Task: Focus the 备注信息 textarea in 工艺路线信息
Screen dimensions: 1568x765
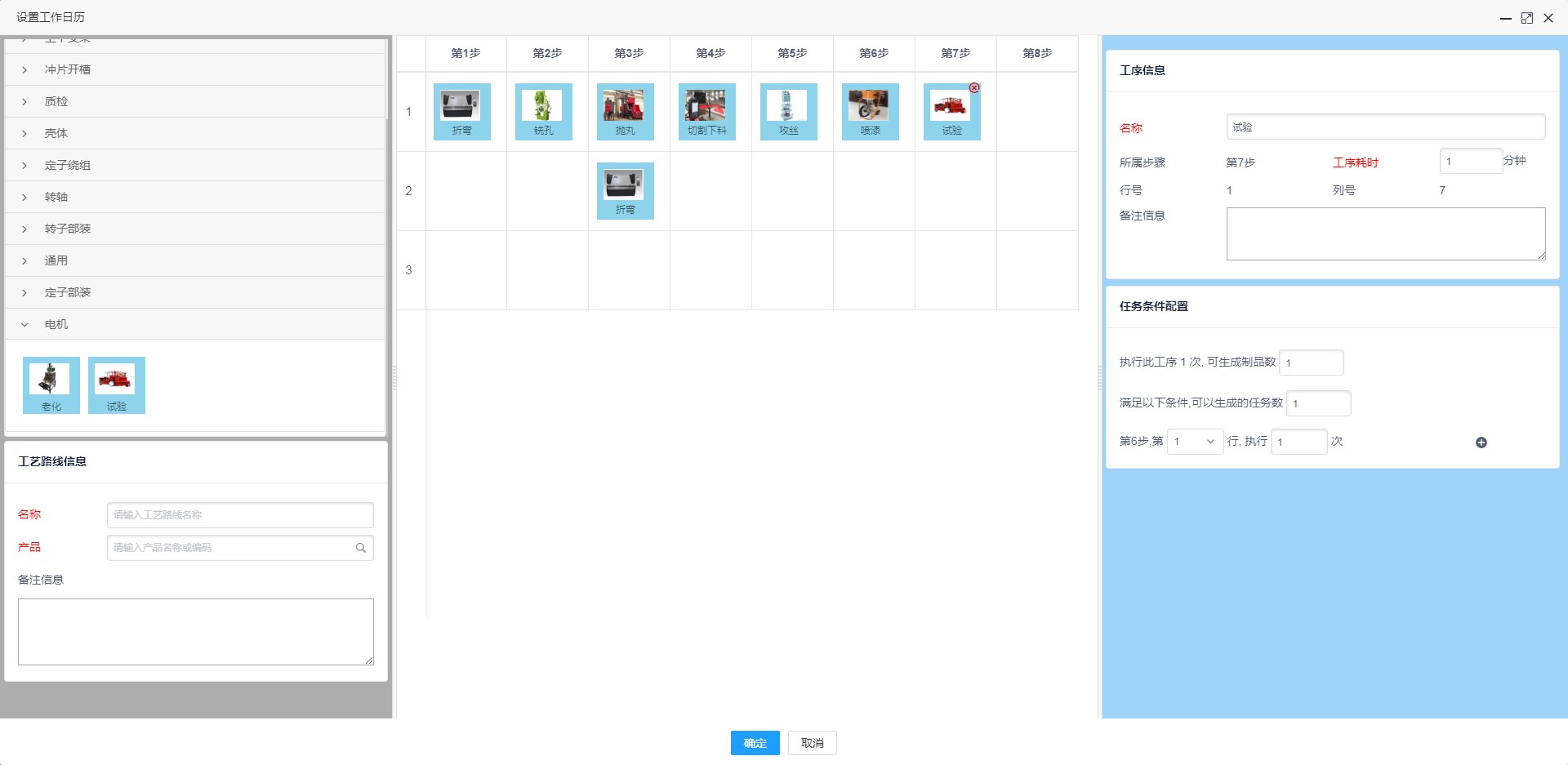Action: tap(196, 632)
